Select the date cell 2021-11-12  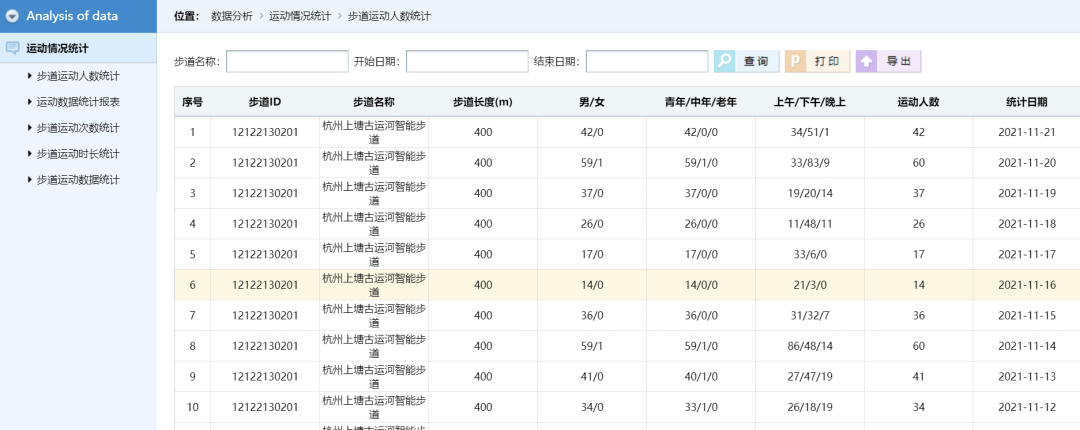(x=1027, y=407)
